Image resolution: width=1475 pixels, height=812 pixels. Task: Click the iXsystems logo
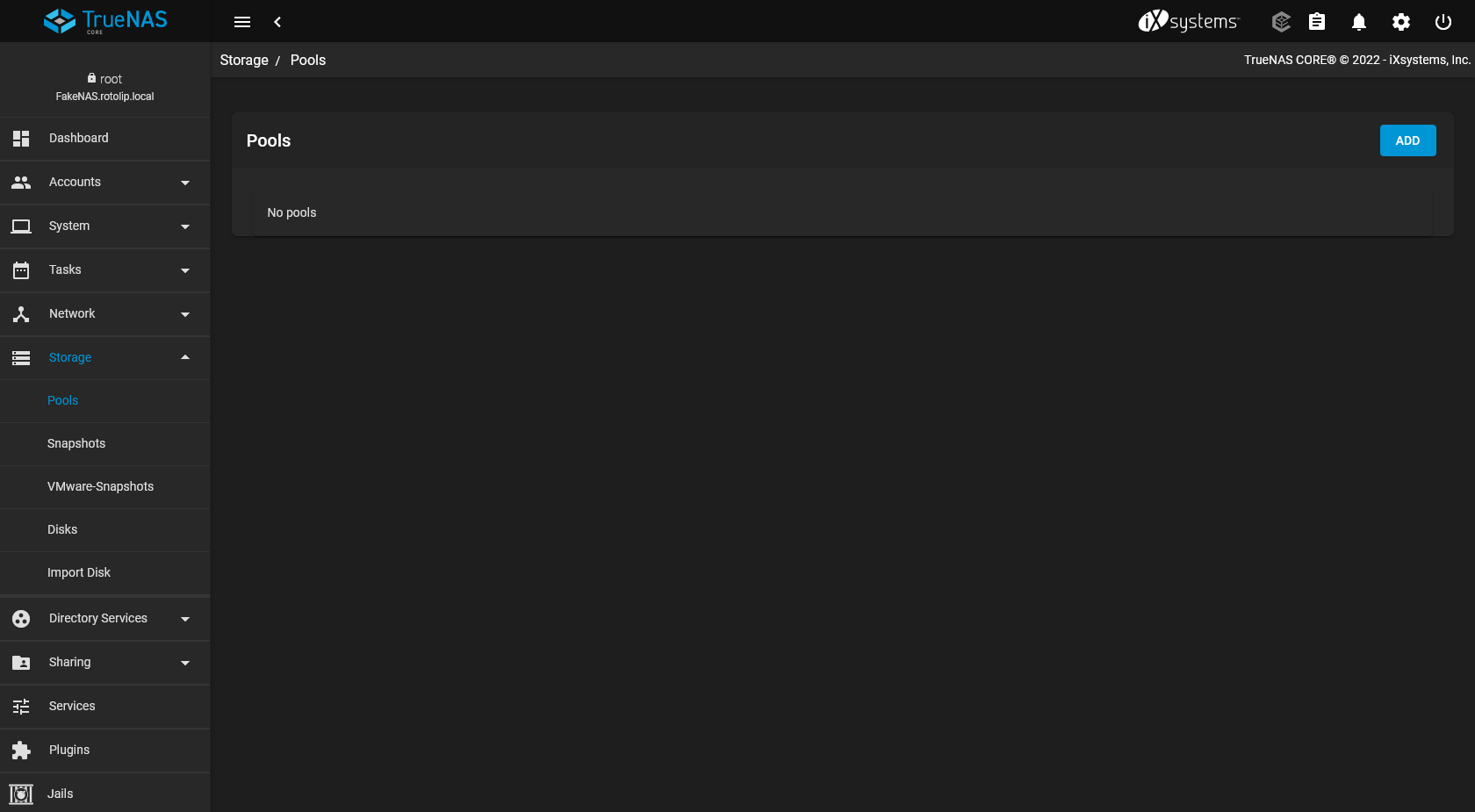pyautogui.click(x=1189, y=21)
